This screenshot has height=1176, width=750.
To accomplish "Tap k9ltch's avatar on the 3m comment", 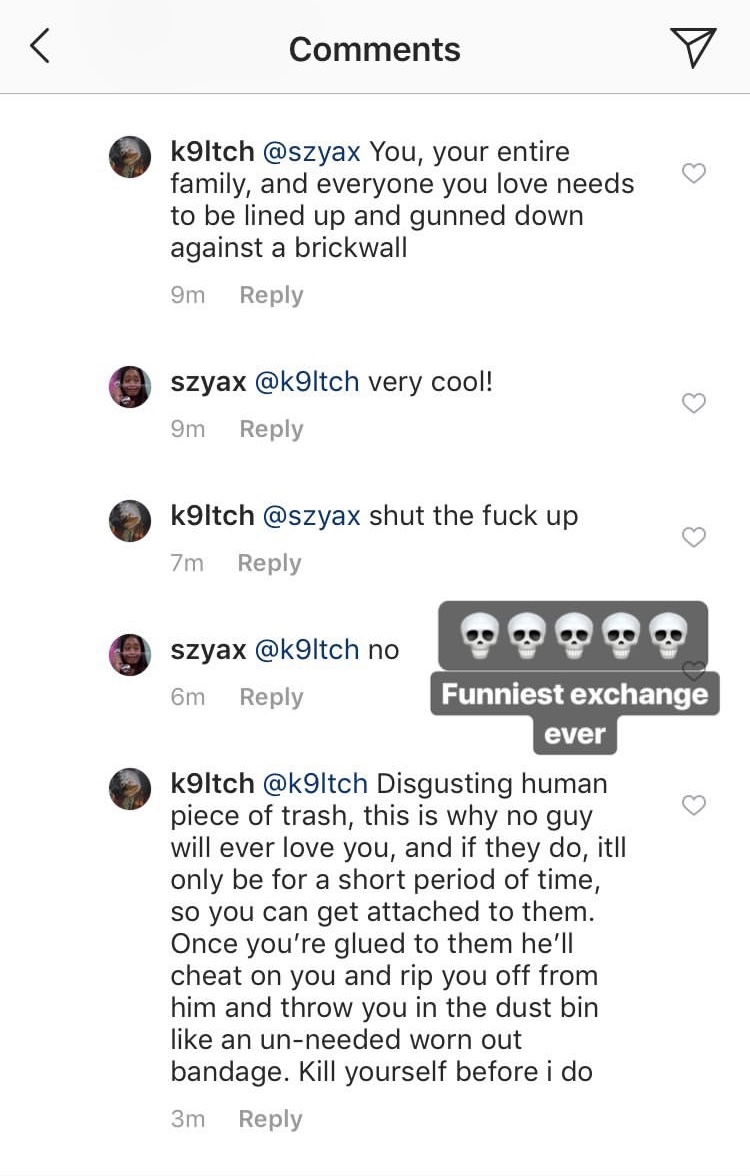I will pos(130,789).
